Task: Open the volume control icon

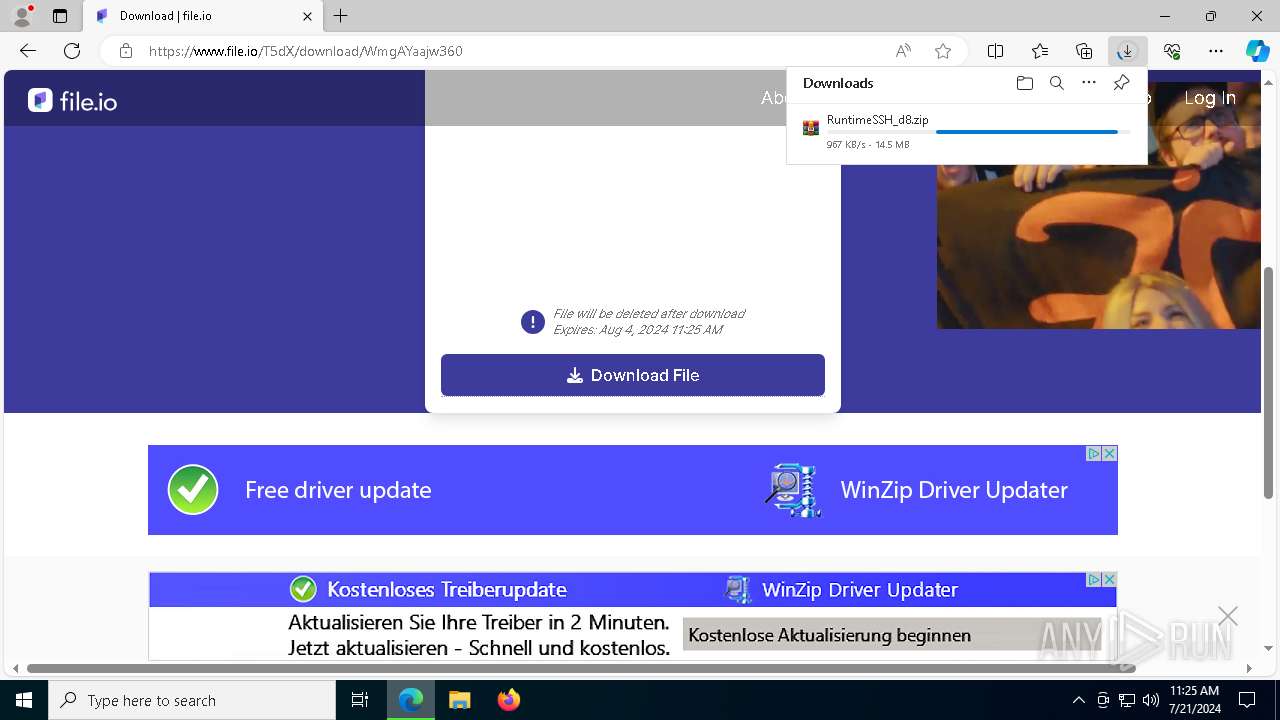Action: point(1150,700)
